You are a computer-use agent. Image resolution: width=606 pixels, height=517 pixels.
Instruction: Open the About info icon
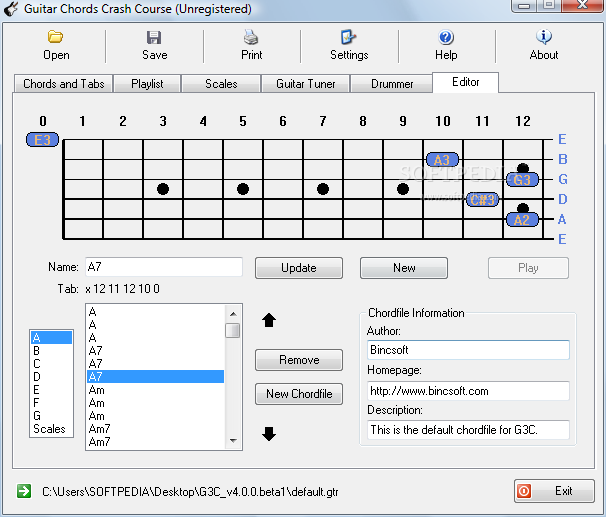tap(544, 37)
